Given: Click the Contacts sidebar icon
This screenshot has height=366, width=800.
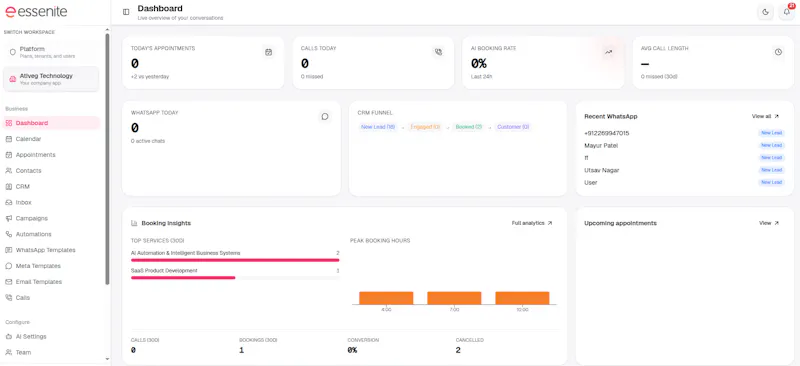Looking at the screenshot, I should click(9, 170).
